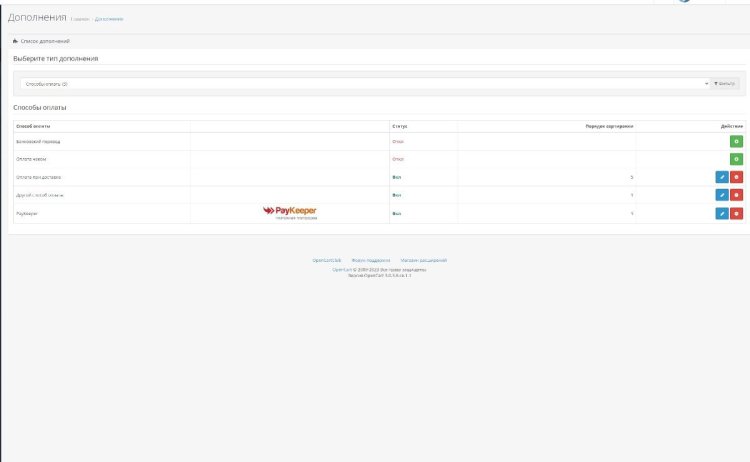Screen dimensions: 750x462
Task: Edit the PayKeeper payment settings
Action: [x=721, y=213]
